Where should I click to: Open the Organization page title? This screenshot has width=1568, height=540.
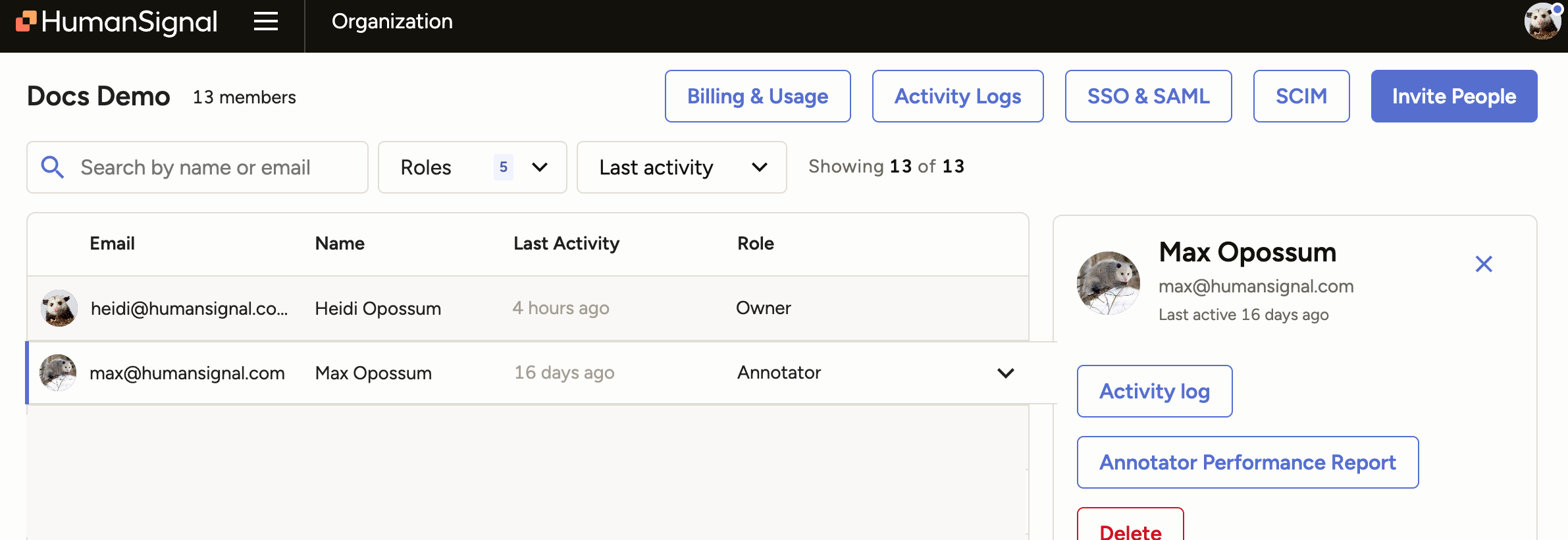pyautogui.click(x=392, y=22)
